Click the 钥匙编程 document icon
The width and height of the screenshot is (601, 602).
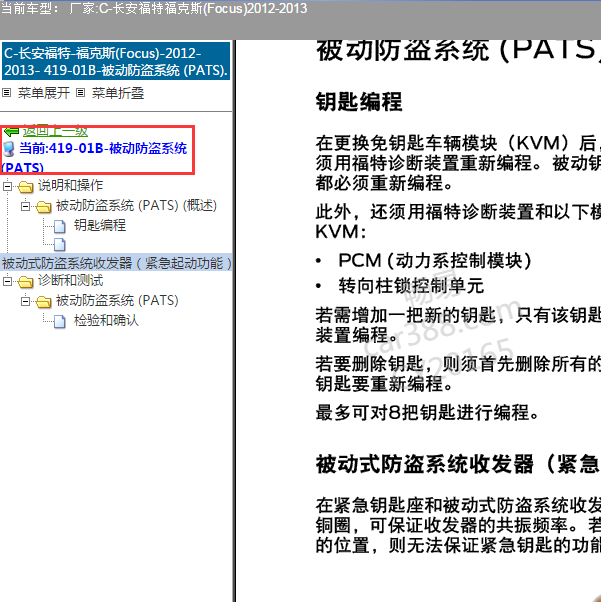tap(60, 226)
